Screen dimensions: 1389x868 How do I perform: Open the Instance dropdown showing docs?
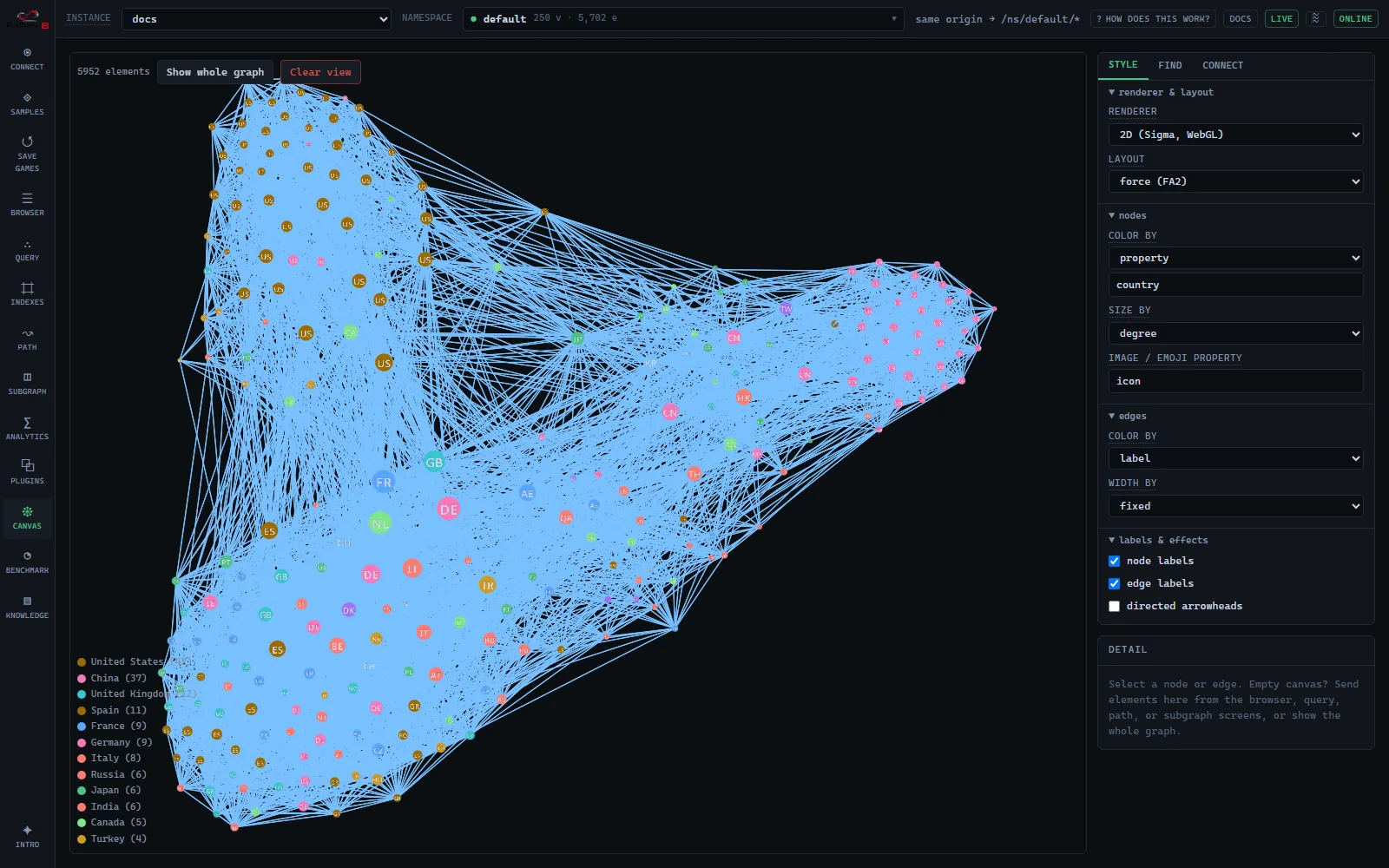click(256, 19)
